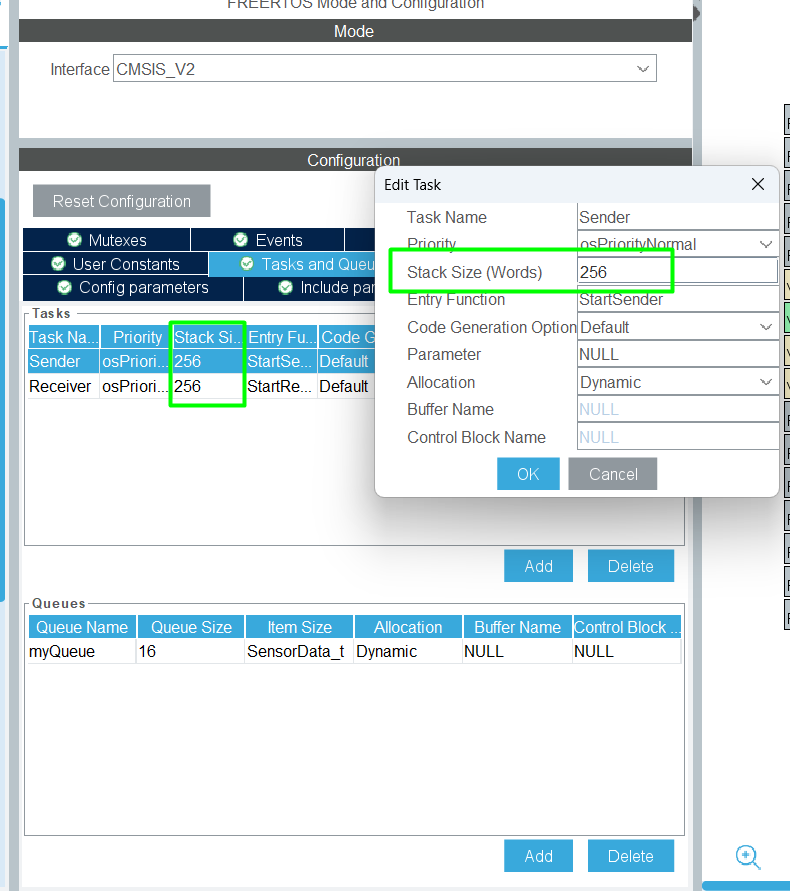Click the Task Name field containing Sender
Screen dimensions: 790x891
(676, 217)
